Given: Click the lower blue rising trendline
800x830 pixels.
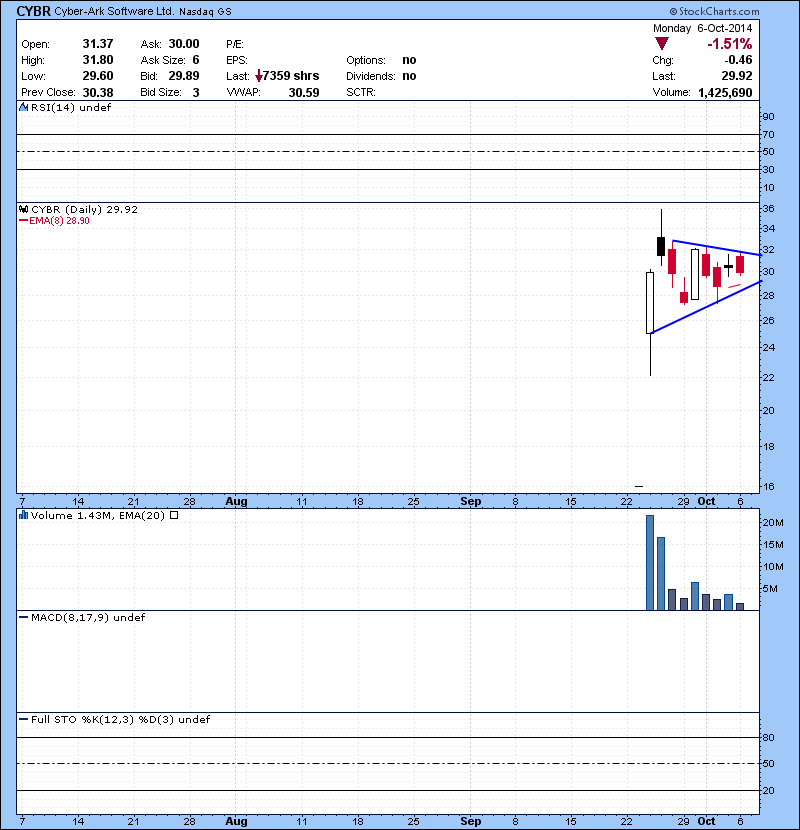Looking at the screenshot, I should 706,307.
